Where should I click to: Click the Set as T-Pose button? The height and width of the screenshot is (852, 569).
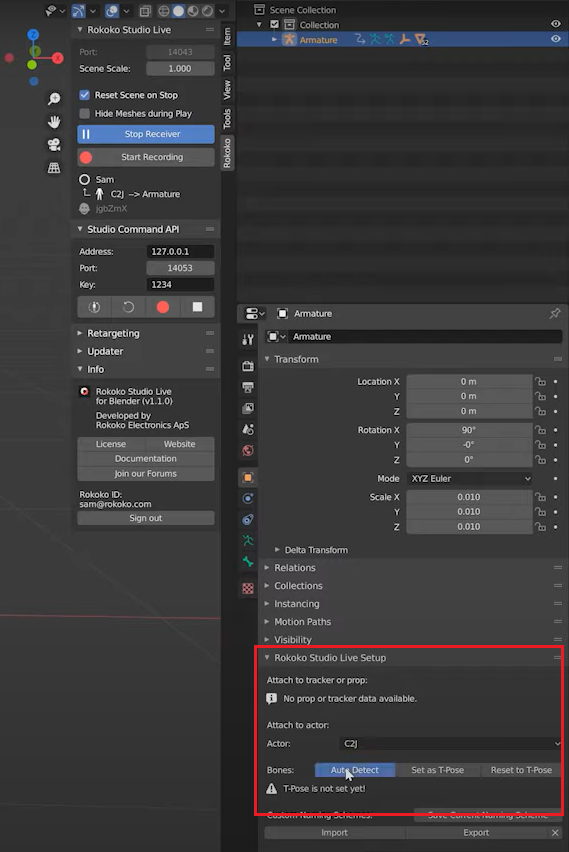tap(437, 770)
